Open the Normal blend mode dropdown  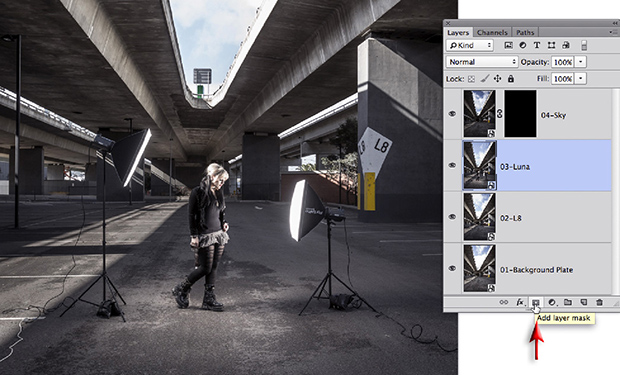tap(482, 62)
